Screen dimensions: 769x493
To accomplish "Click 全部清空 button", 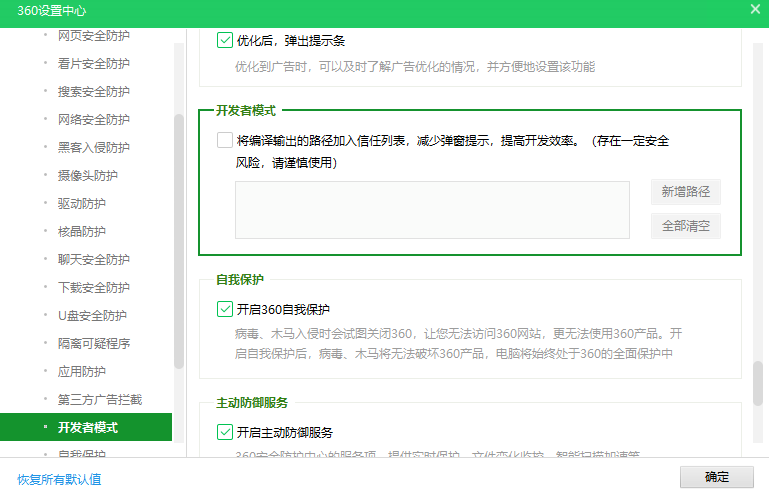I will pos(686,226).
